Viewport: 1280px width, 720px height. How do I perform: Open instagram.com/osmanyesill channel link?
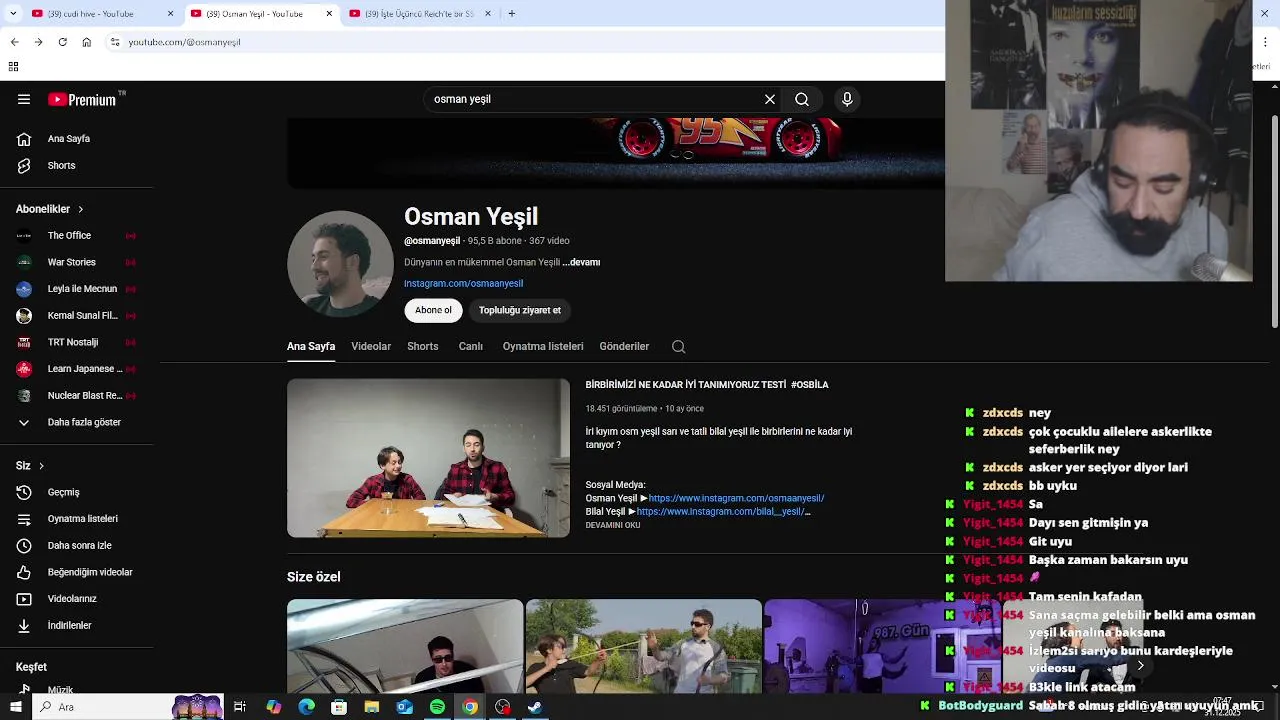[x=463, y=283]
